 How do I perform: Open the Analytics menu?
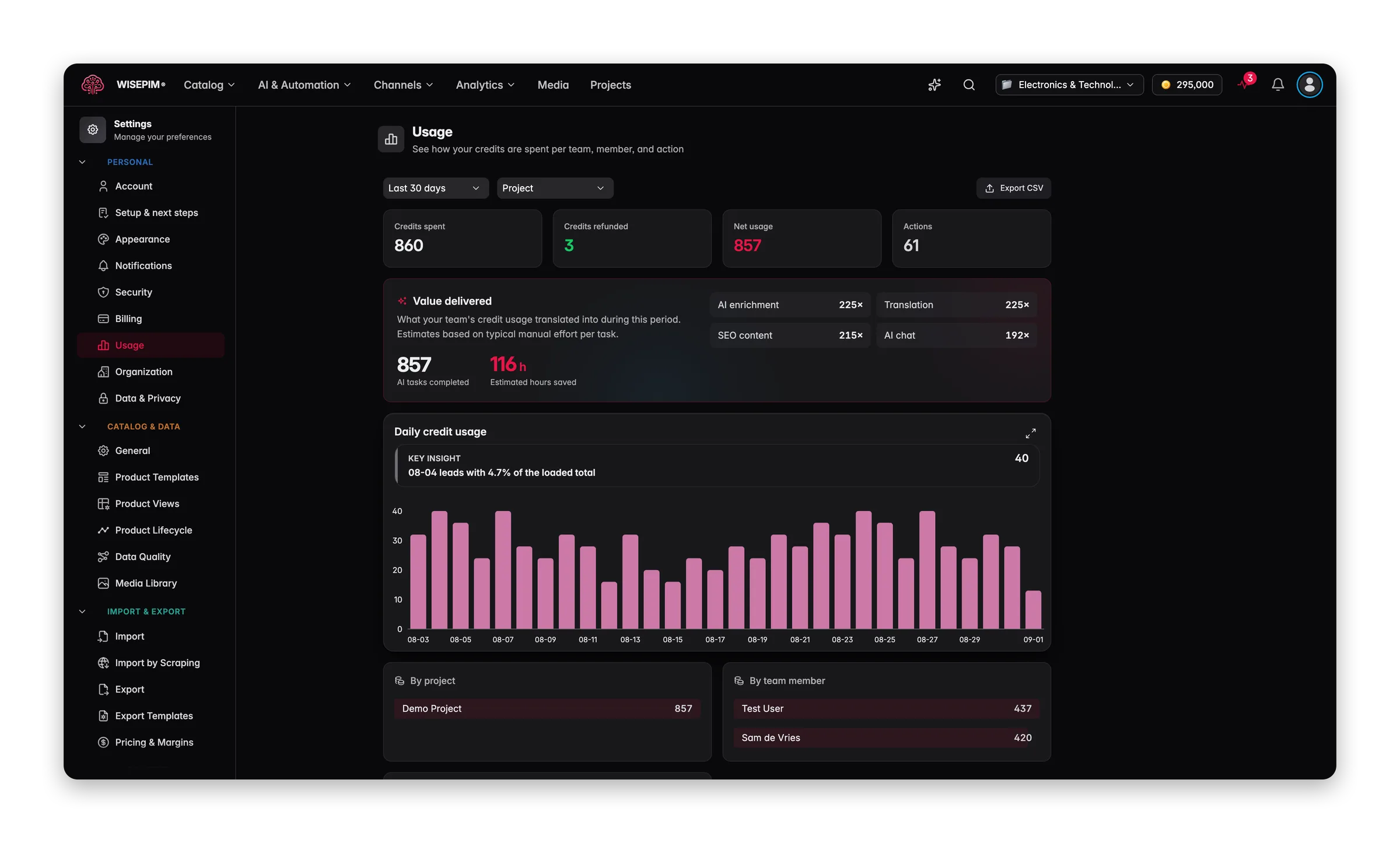[485, 85]
